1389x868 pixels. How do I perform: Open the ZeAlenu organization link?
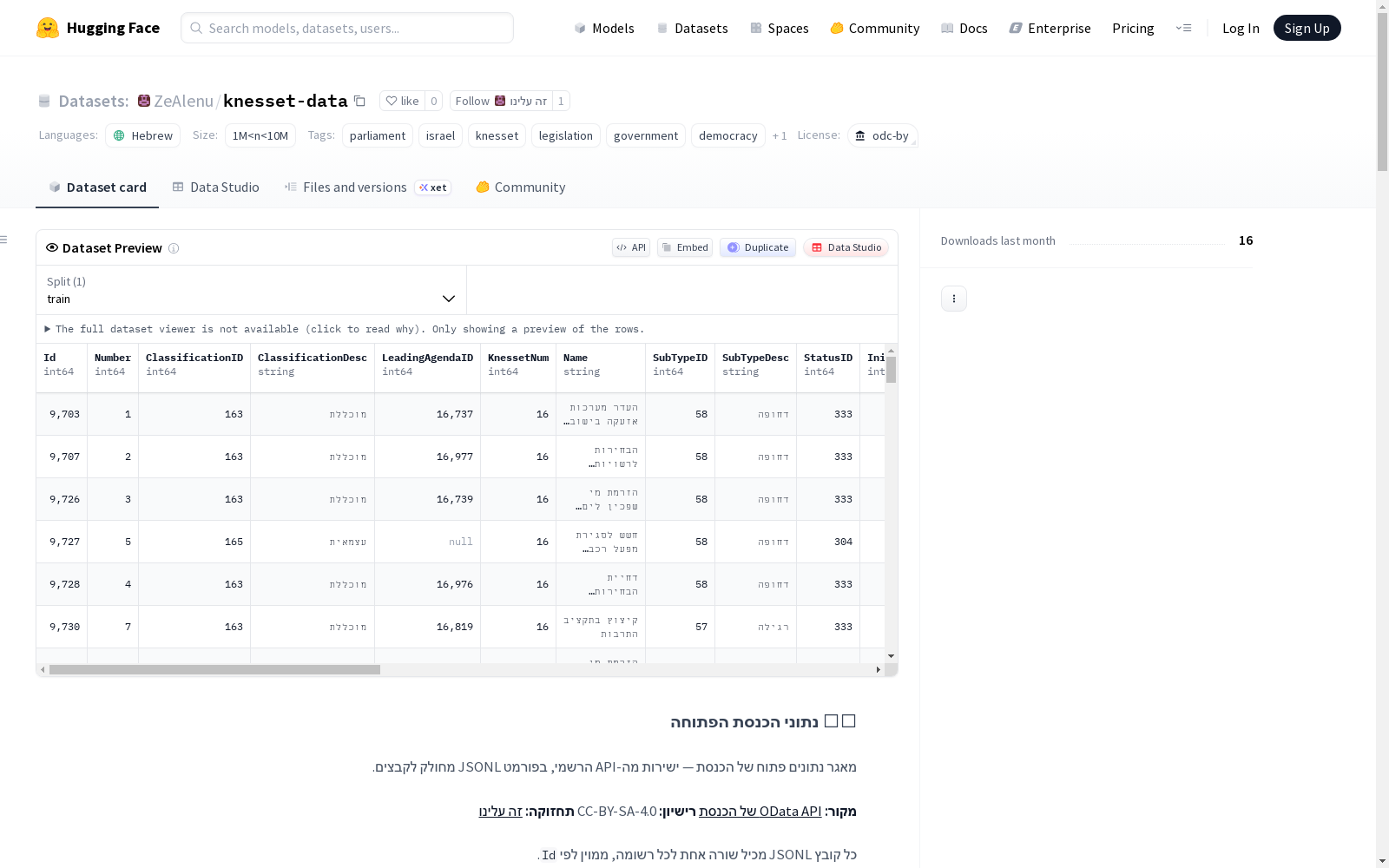click(x=183, y=101)
